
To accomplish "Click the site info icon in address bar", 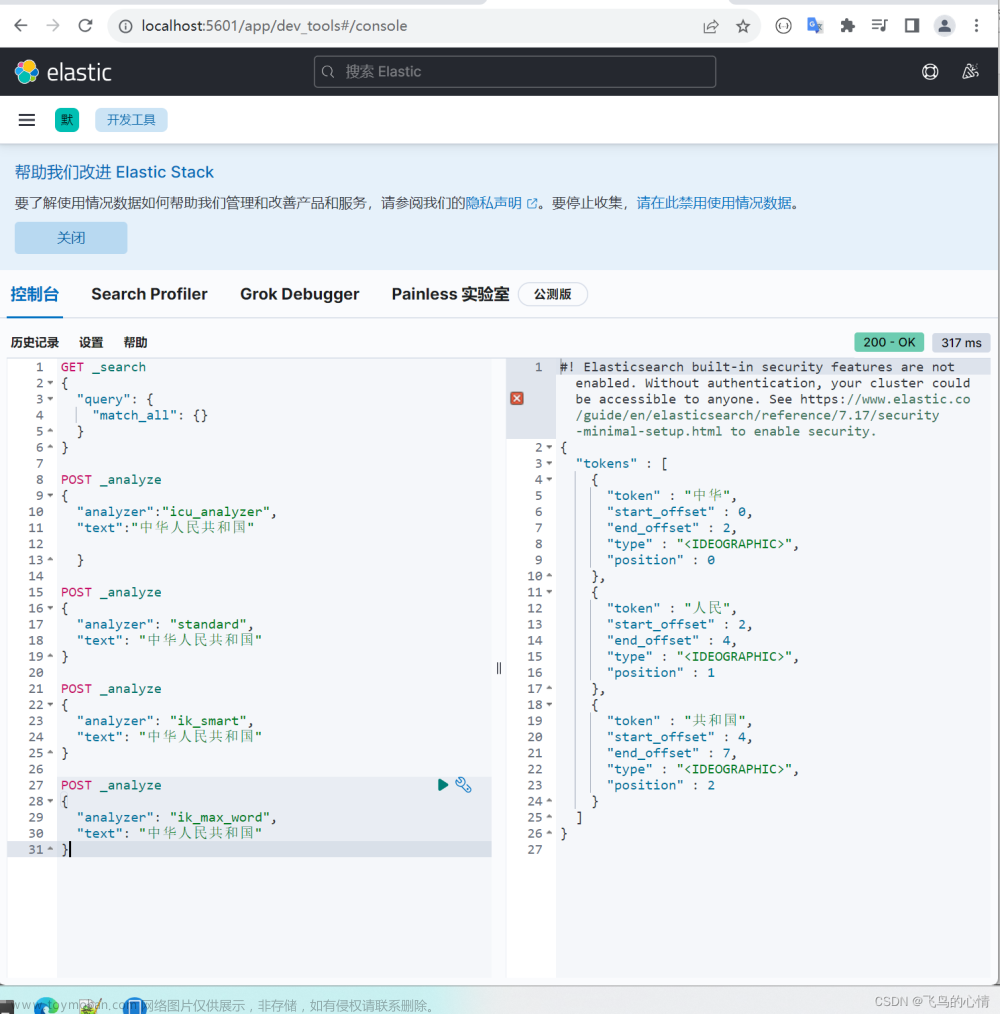I will point(125,26).
